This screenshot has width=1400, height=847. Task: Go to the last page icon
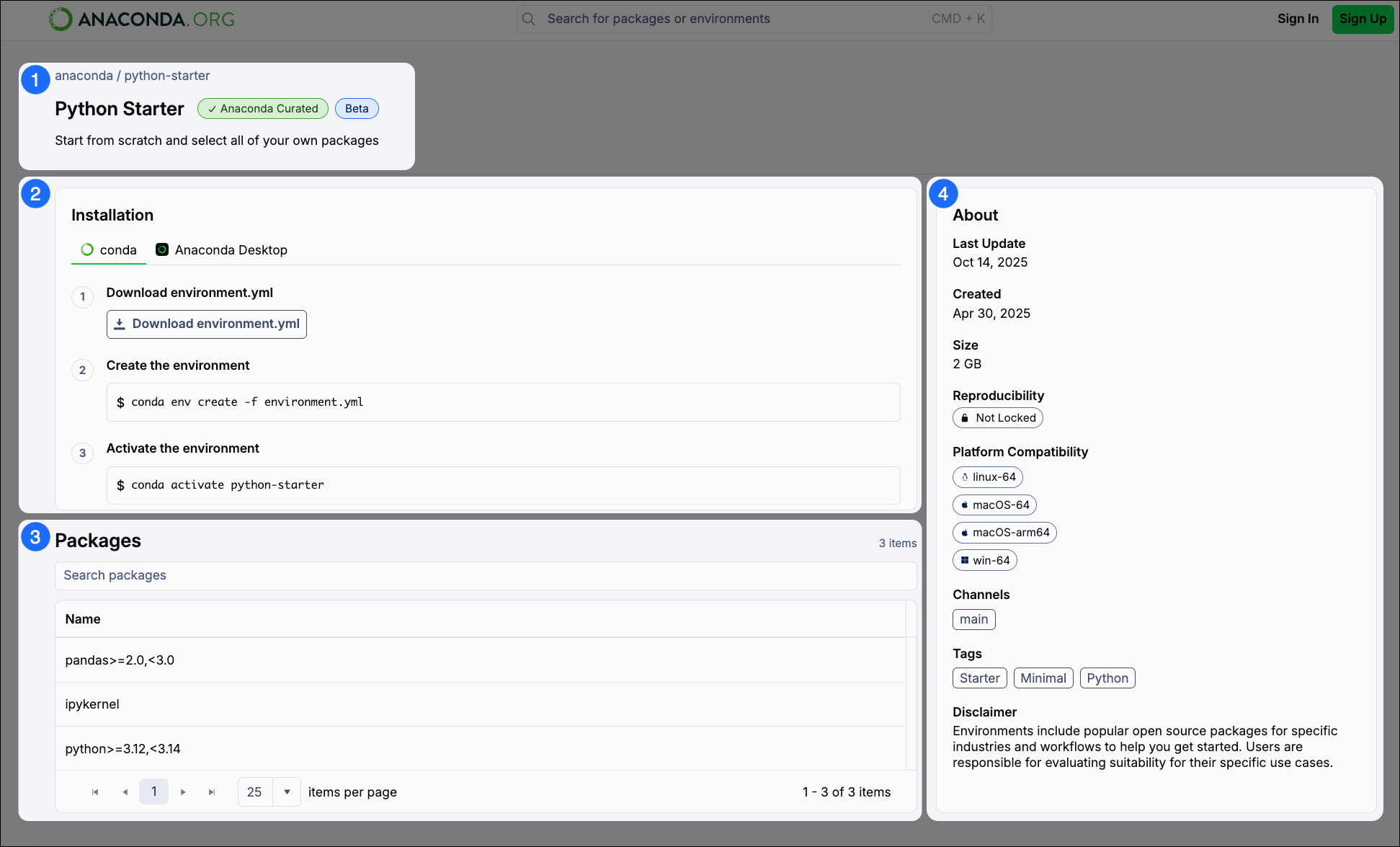coord(212,792)
